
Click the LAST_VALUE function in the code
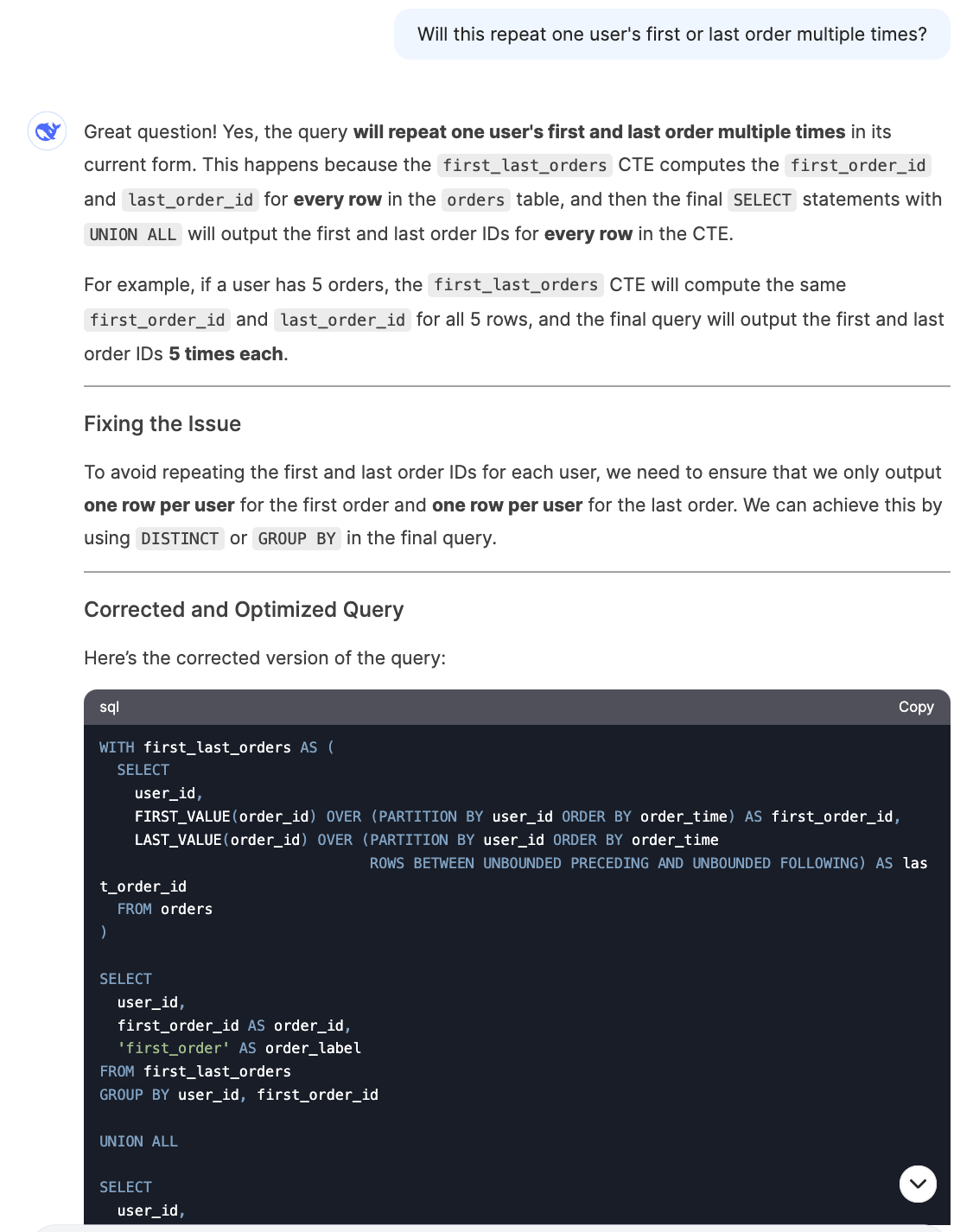tap(178, 840)
